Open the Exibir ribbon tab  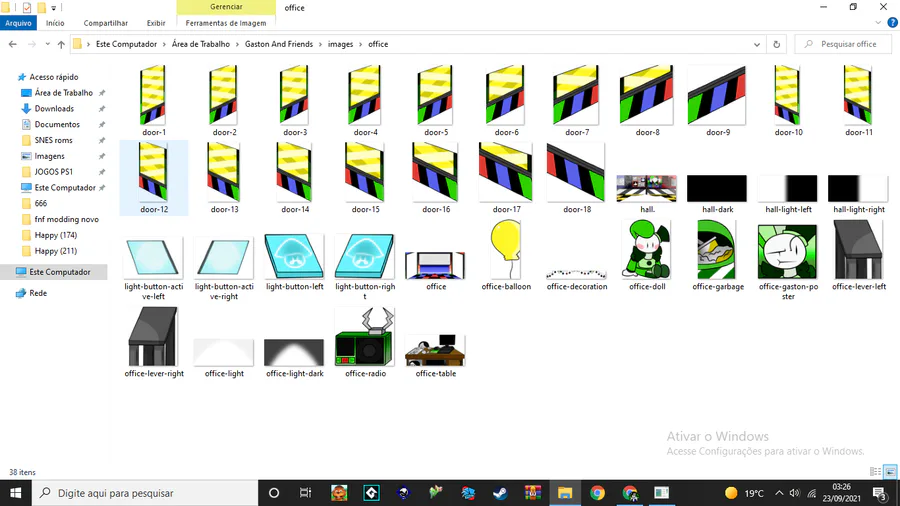pyautogui.click(x=156, y=23)
